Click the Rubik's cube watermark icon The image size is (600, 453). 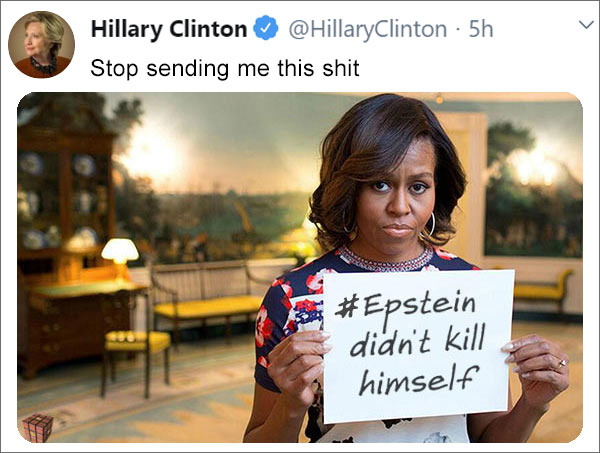[x=37, y=428]
